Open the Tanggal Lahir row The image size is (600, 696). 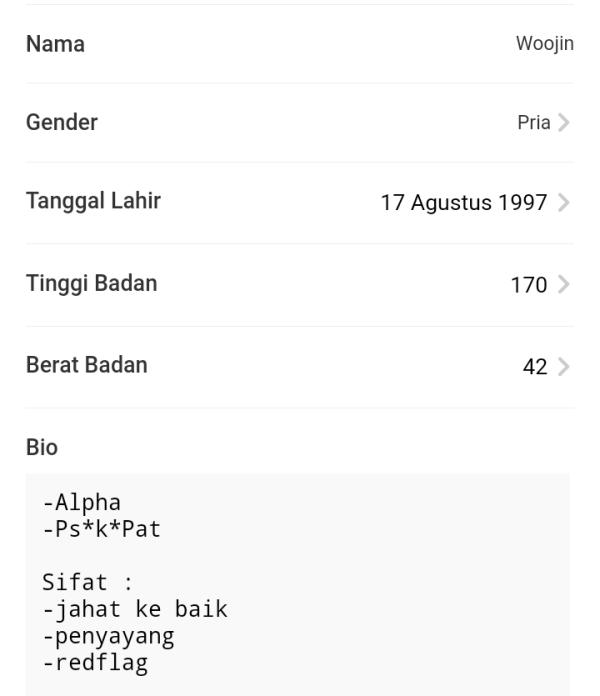coord(300,203)
